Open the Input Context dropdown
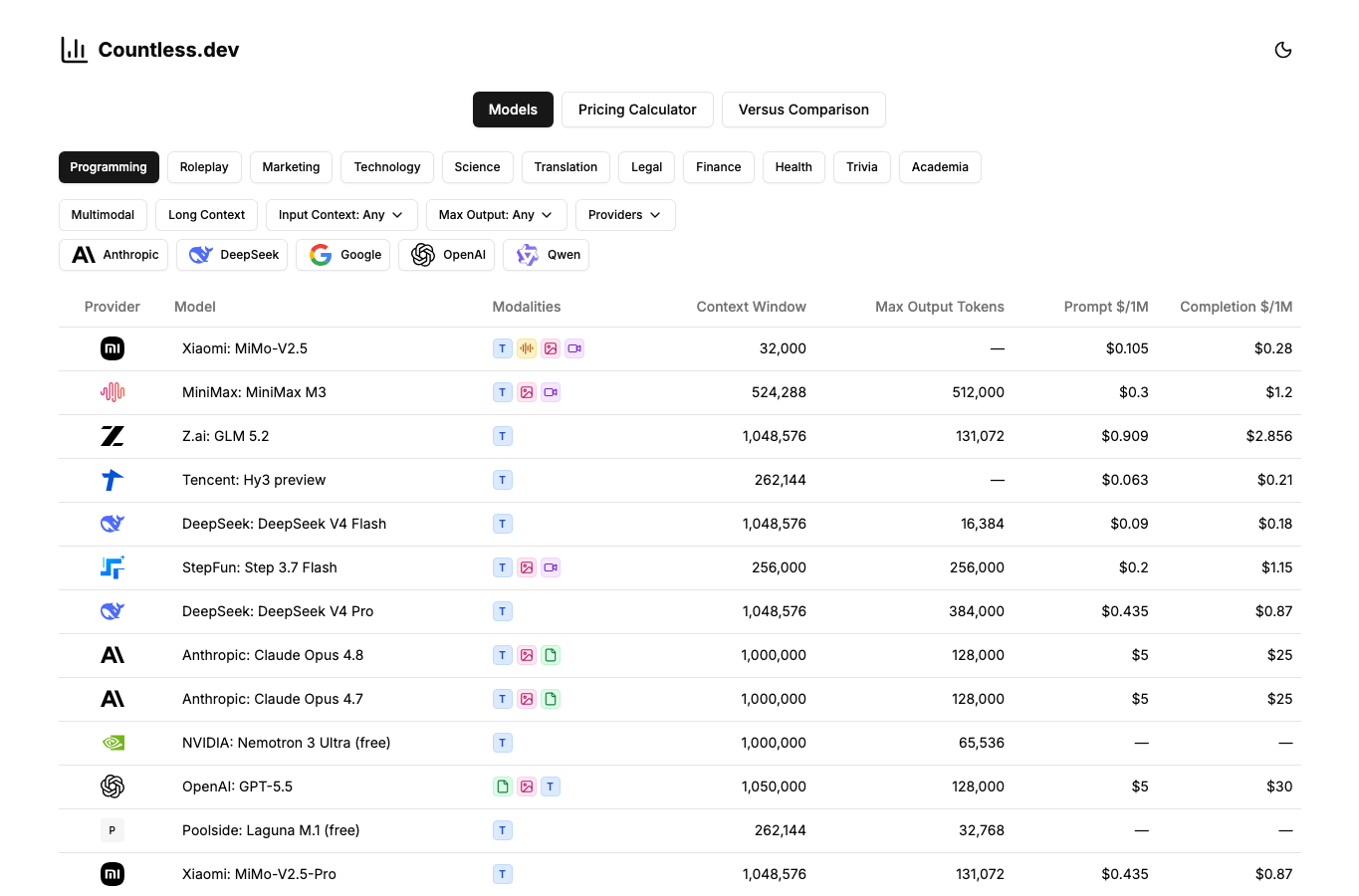The image size is (1359, 896). [x=341, y=215]
